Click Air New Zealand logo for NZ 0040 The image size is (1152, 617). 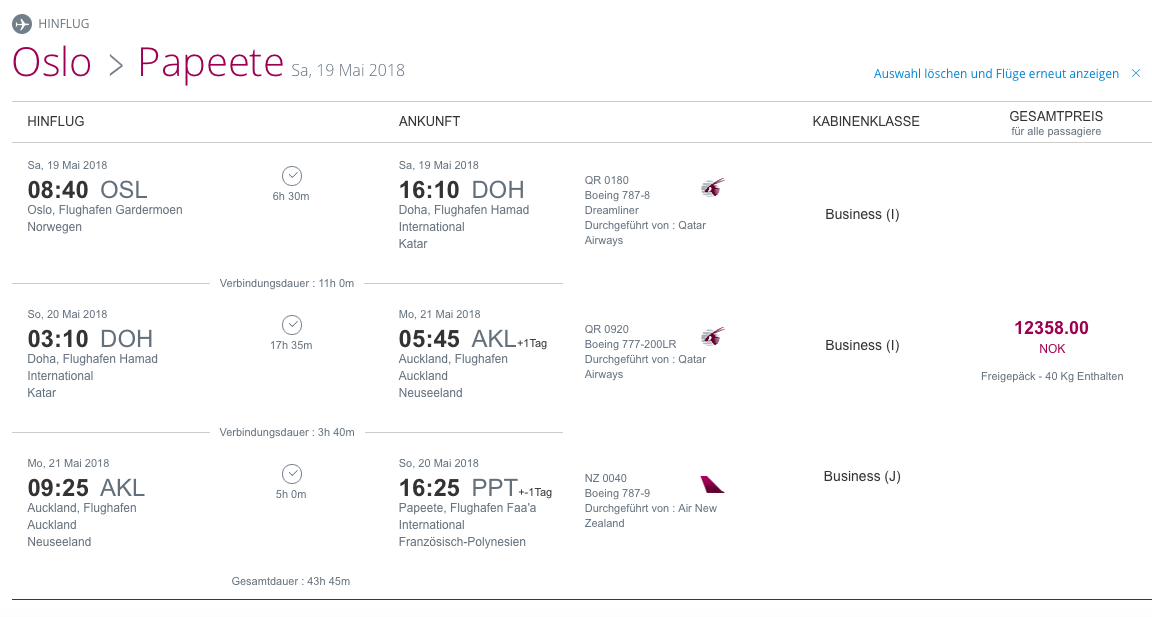pyautogui.click(x=713, y=485)
